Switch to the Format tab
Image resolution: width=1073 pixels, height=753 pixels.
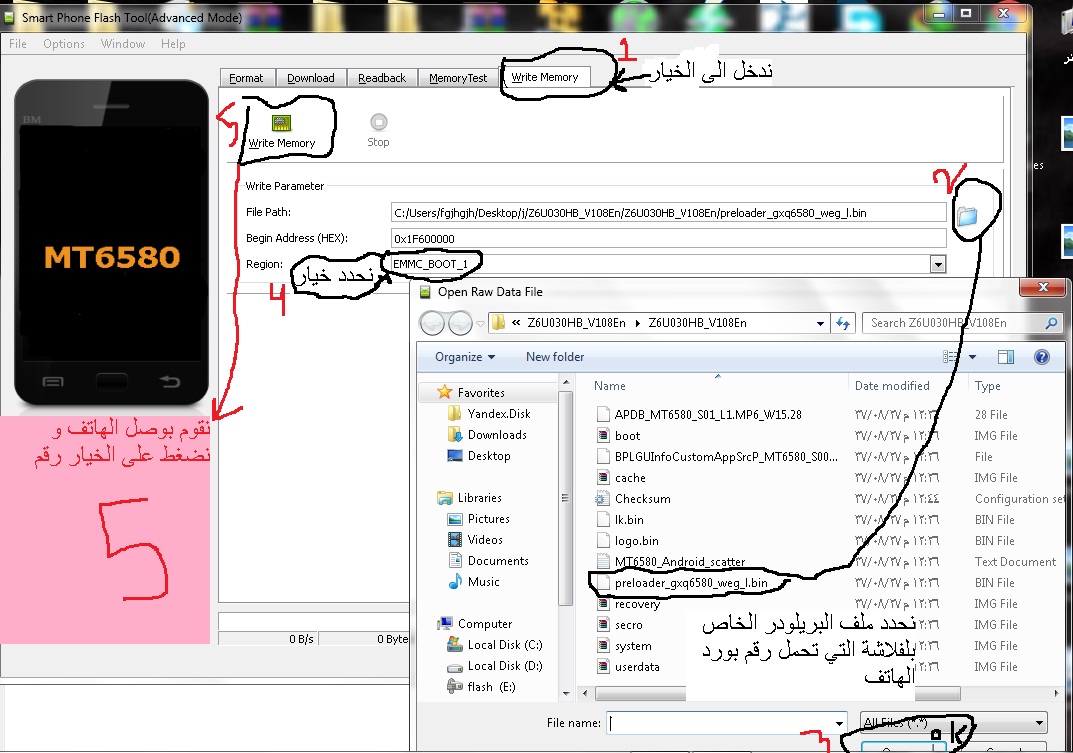click(x=246, y=78)
